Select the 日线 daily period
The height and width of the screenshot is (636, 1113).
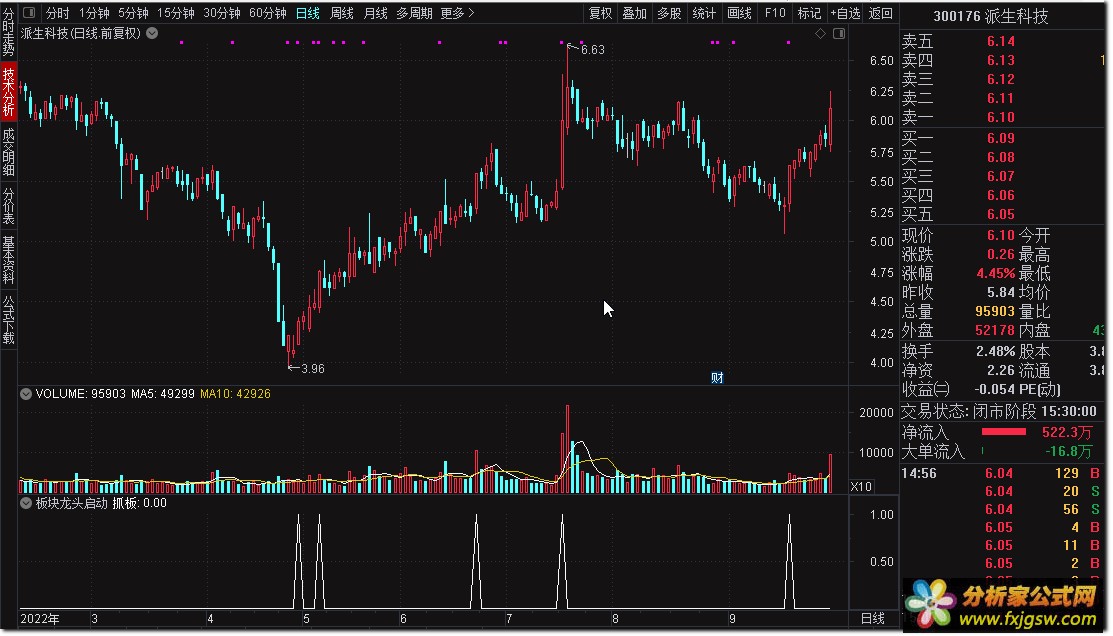pyautogui.click(x=307, y=13)
